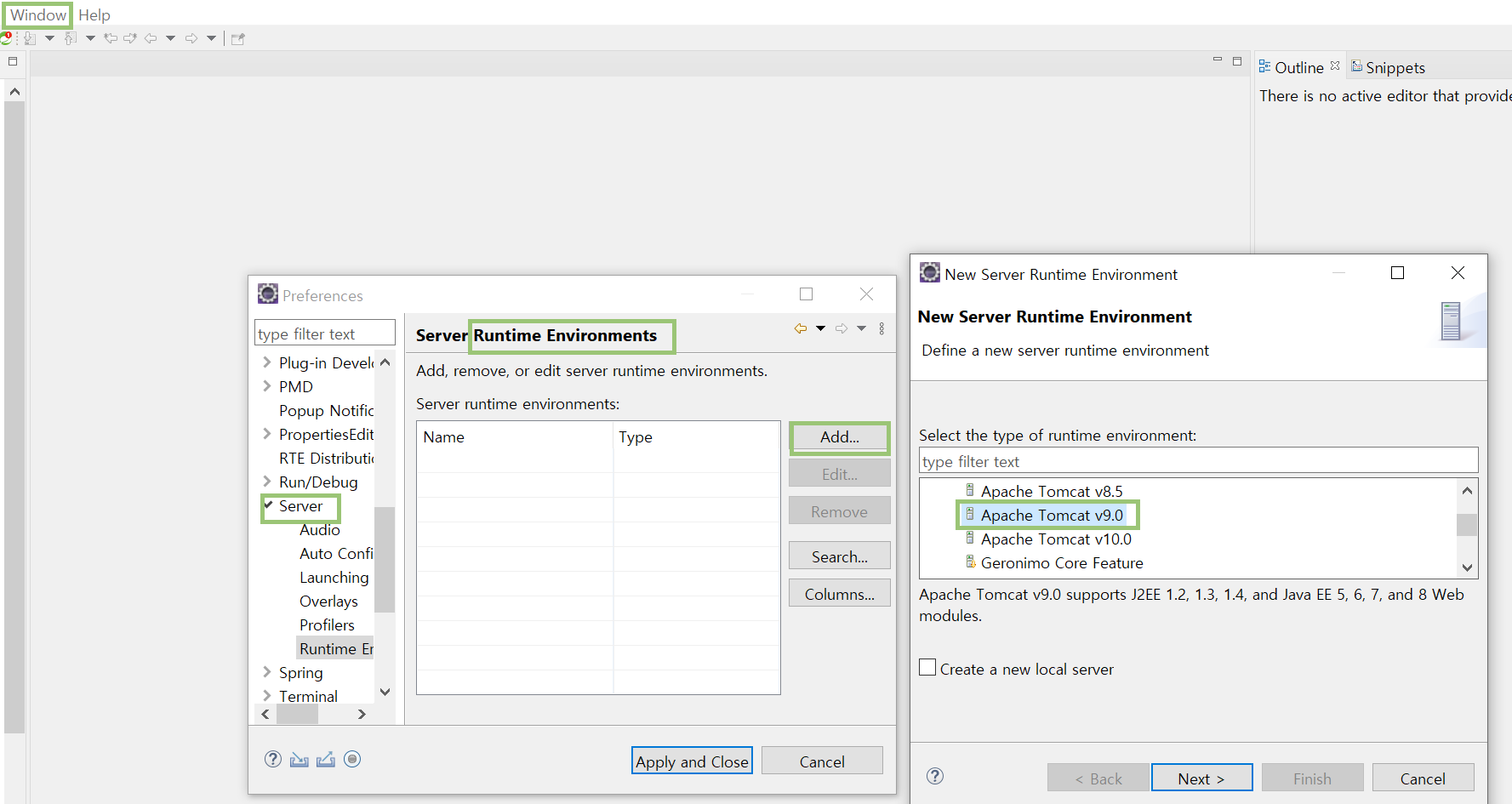Open Preferences back history dropdown
The width and height of the screenshot is (1512, 804).
point(820,328)
